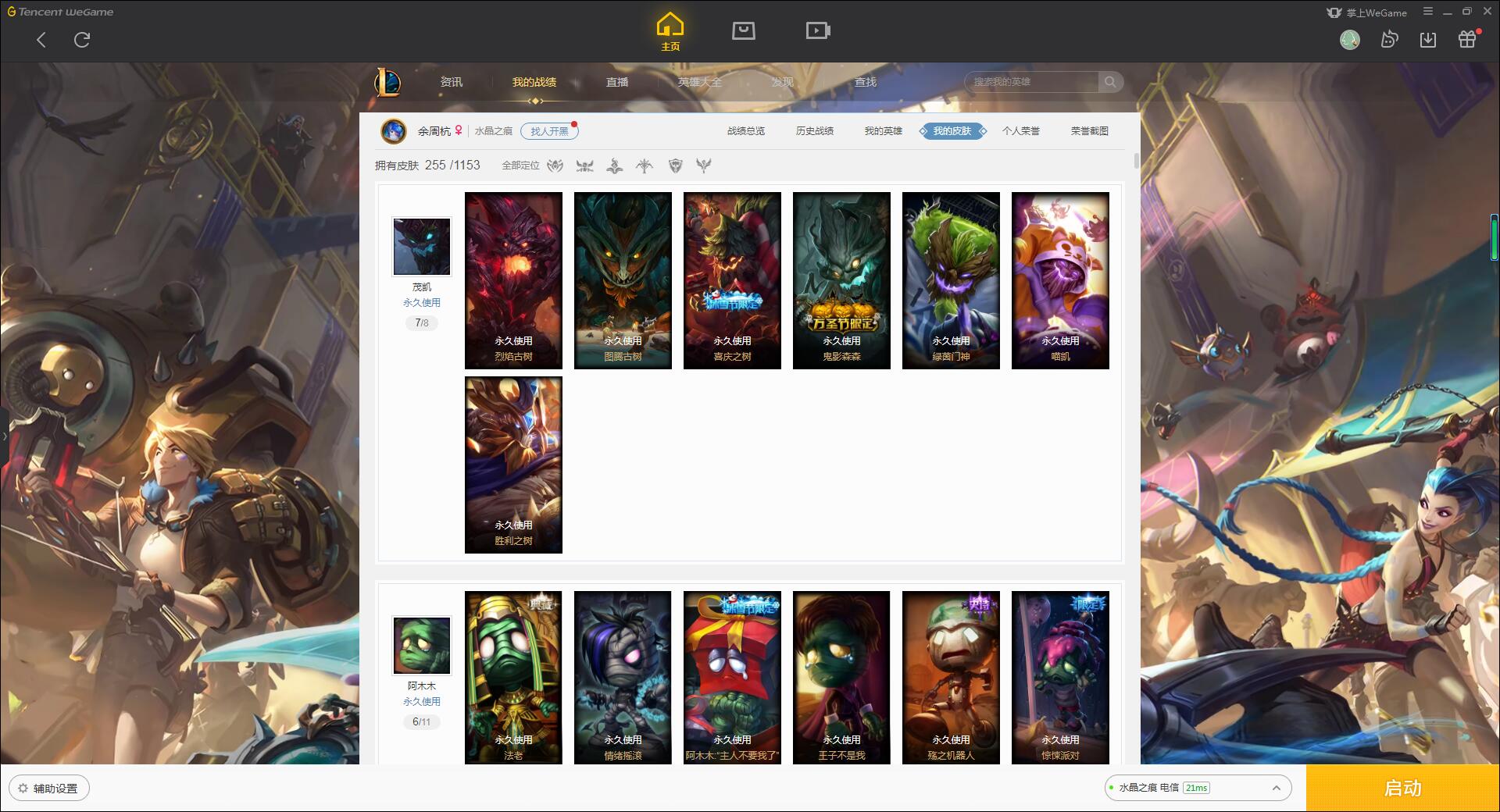The height and width of the screenshot is (812, 1500).
Task: Open the gift box icon
Action: [1467, 40]
